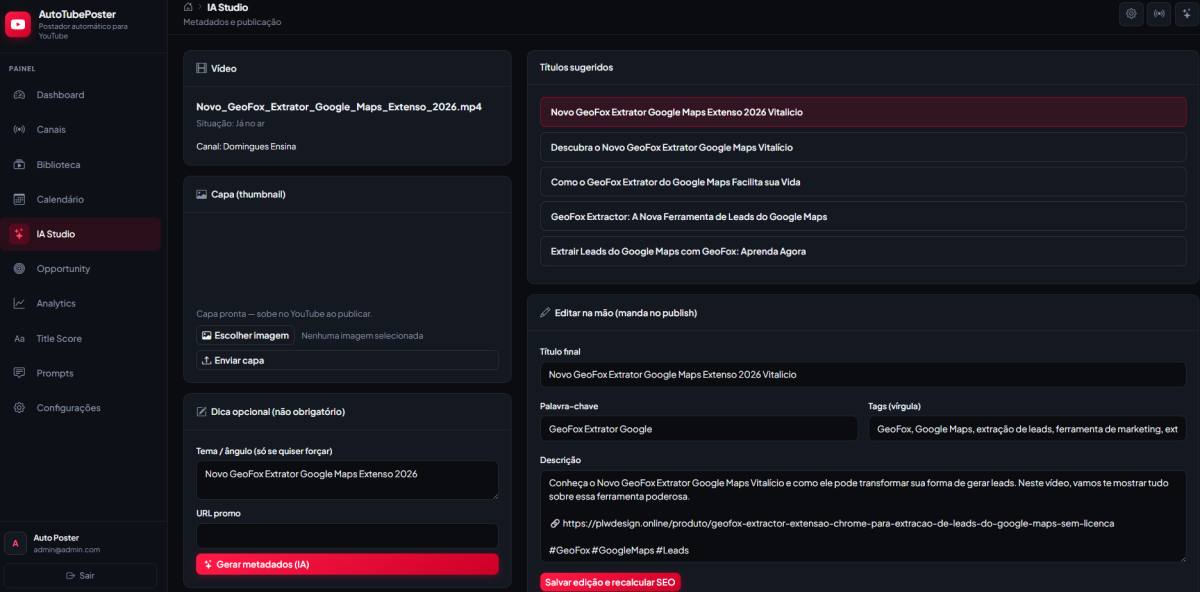Select title 'GeoFox Extractor: A Nova Ferramenta de Leads'
Viewport: 1200px width, 592px height.
pos(863,216)
